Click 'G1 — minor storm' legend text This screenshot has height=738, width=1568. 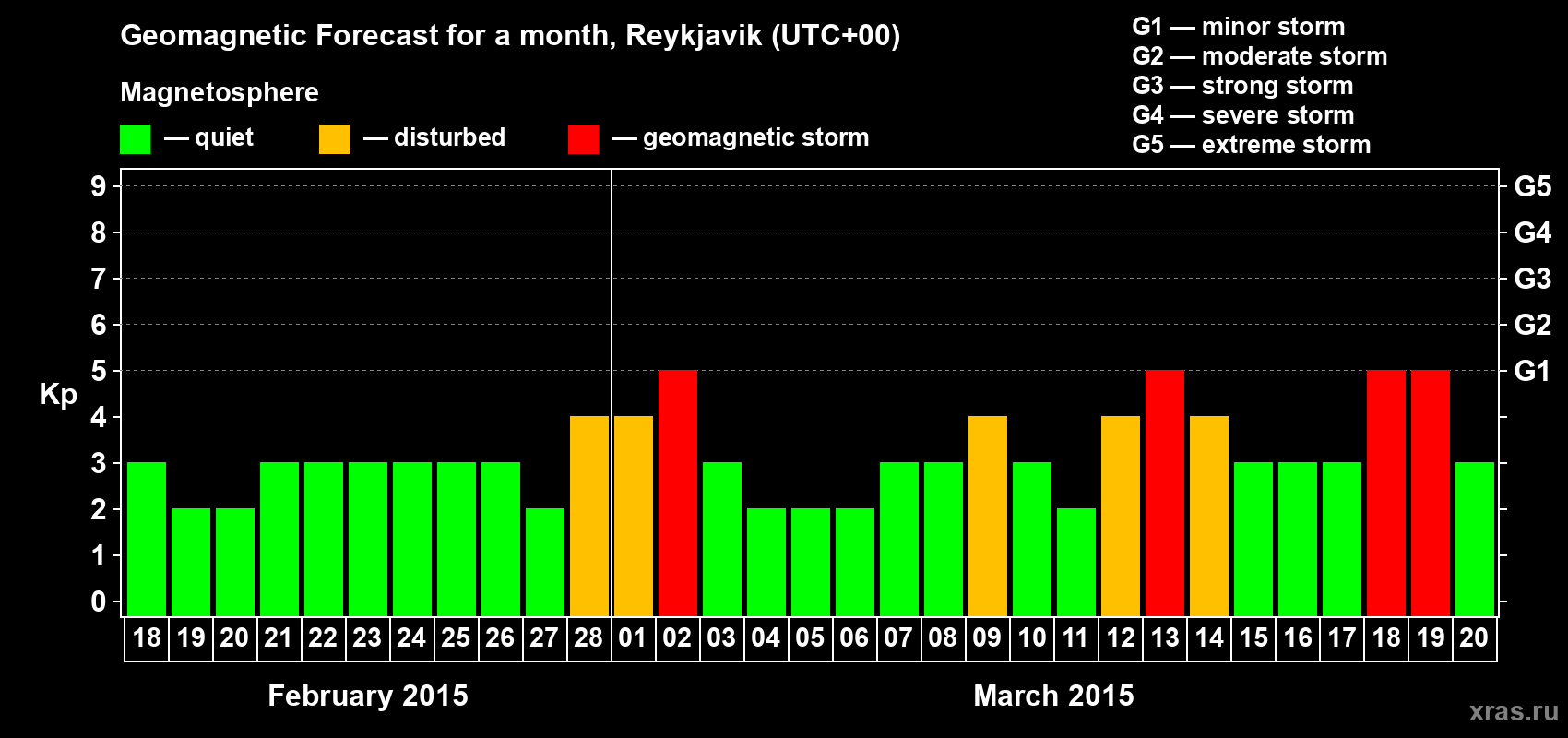click(1239, 26)
